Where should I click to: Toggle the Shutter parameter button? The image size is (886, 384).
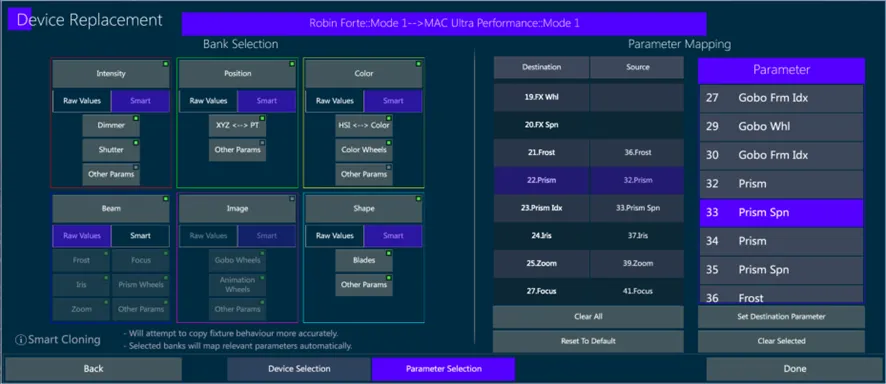click(x=111, y=150)
